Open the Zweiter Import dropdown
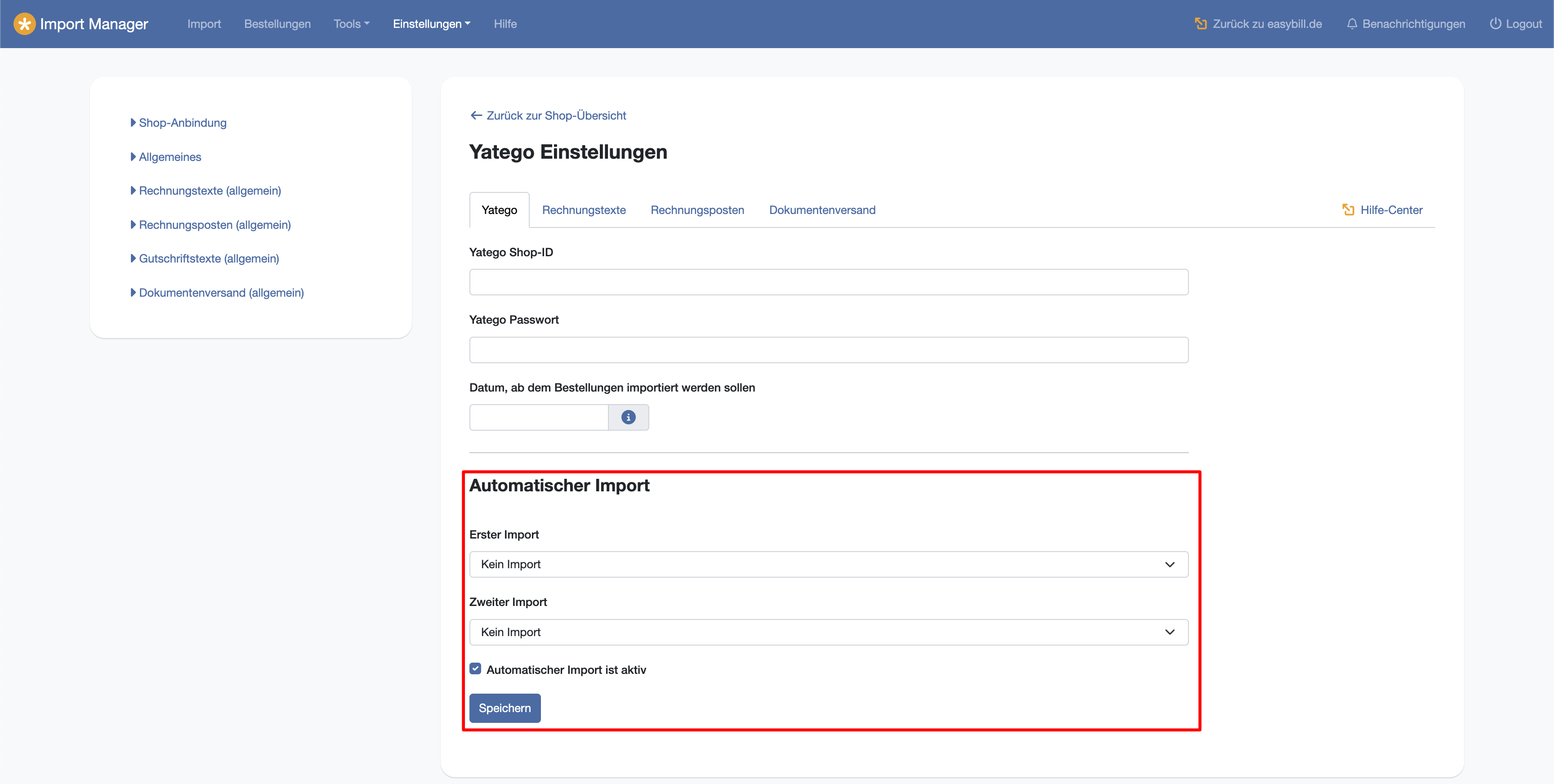This screenshot has height=784, width=1554. click(x=828, y=632)
